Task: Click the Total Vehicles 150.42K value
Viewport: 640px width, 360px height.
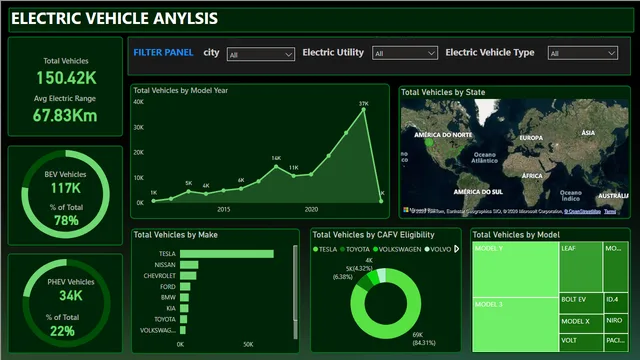Action: tap(67, 78)
